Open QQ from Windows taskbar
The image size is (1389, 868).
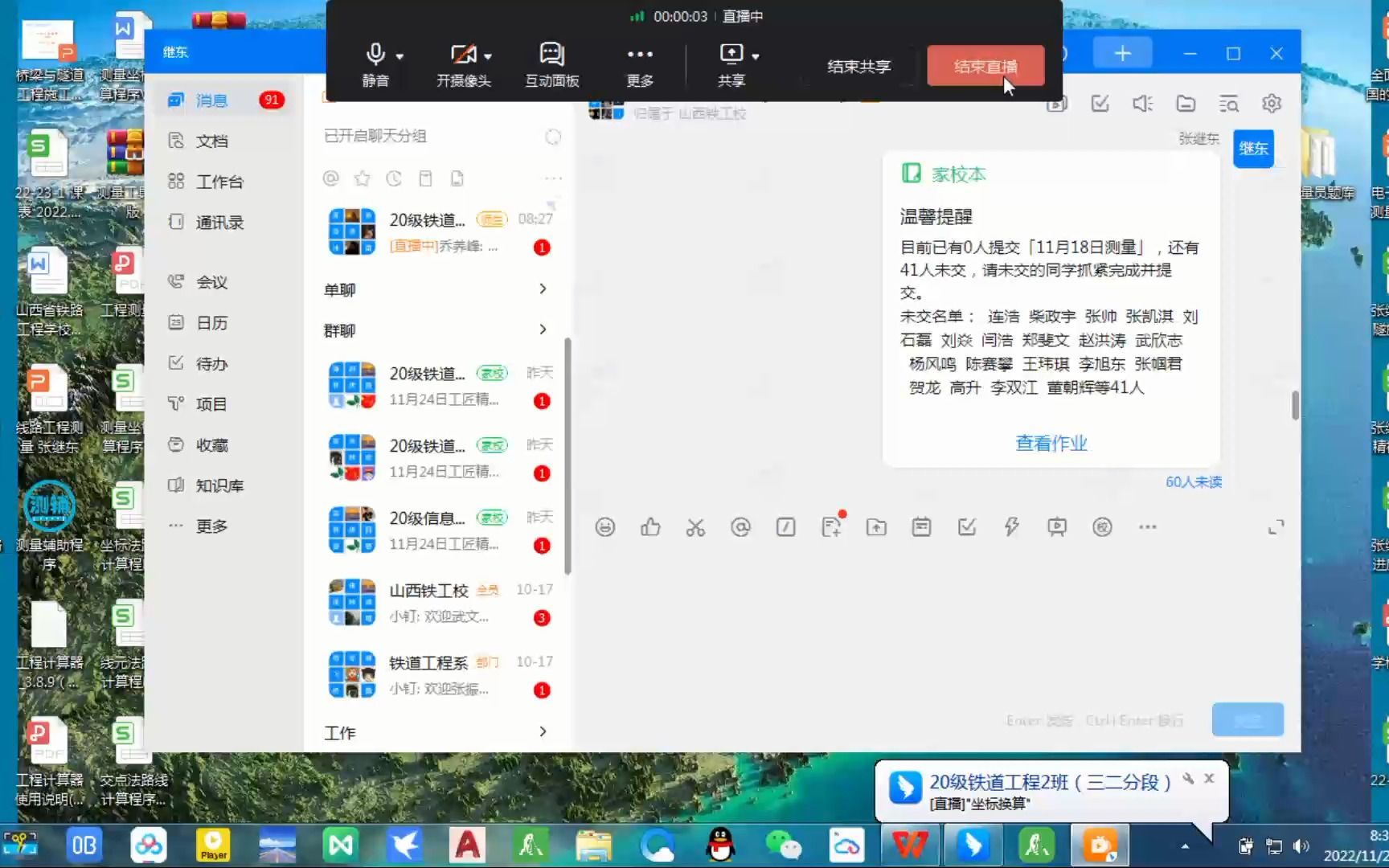pos(720,845)
